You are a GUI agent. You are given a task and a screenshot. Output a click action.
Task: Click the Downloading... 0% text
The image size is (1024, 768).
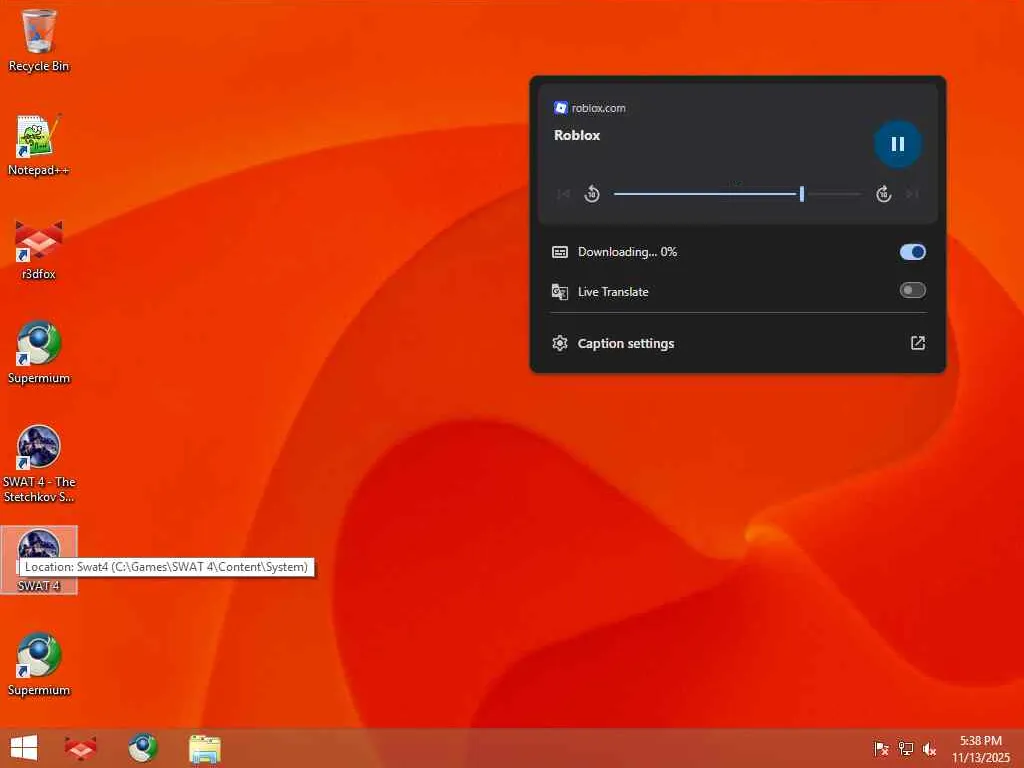pyautogui.click(x=627, y=252)
